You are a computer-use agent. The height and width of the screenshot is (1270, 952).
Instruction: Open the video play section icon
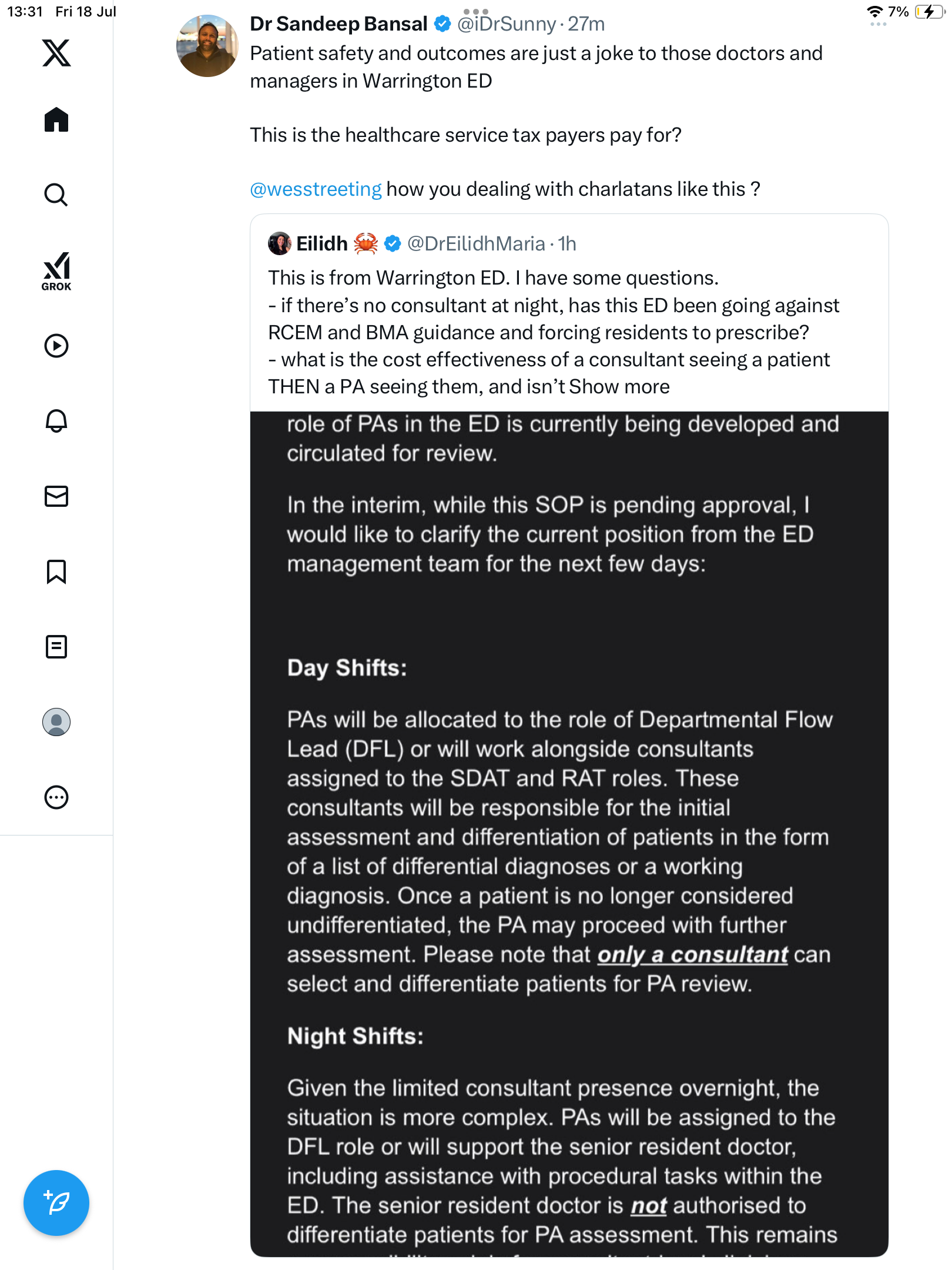(x=56, y=346)
